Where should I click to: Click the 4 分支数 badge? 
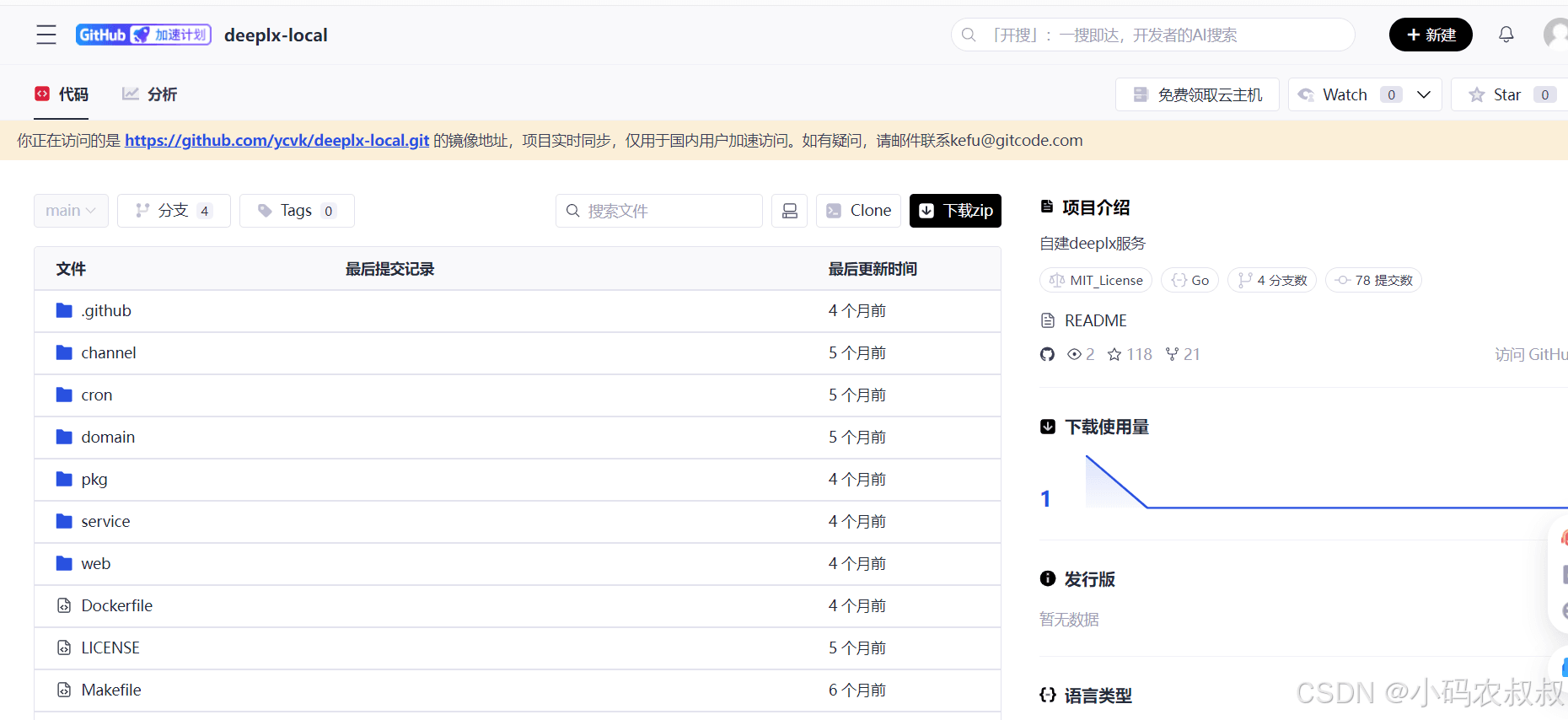1272,280
